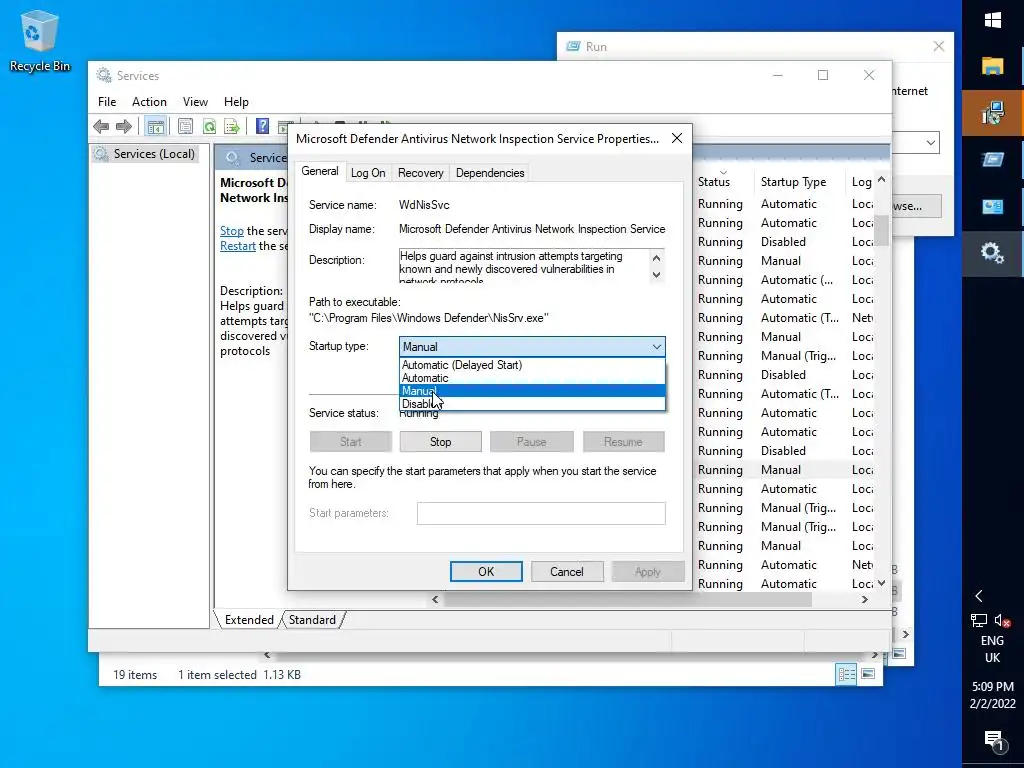Switch to the Recovery tab
1024x768 pixels.
[x=421, y=172]
